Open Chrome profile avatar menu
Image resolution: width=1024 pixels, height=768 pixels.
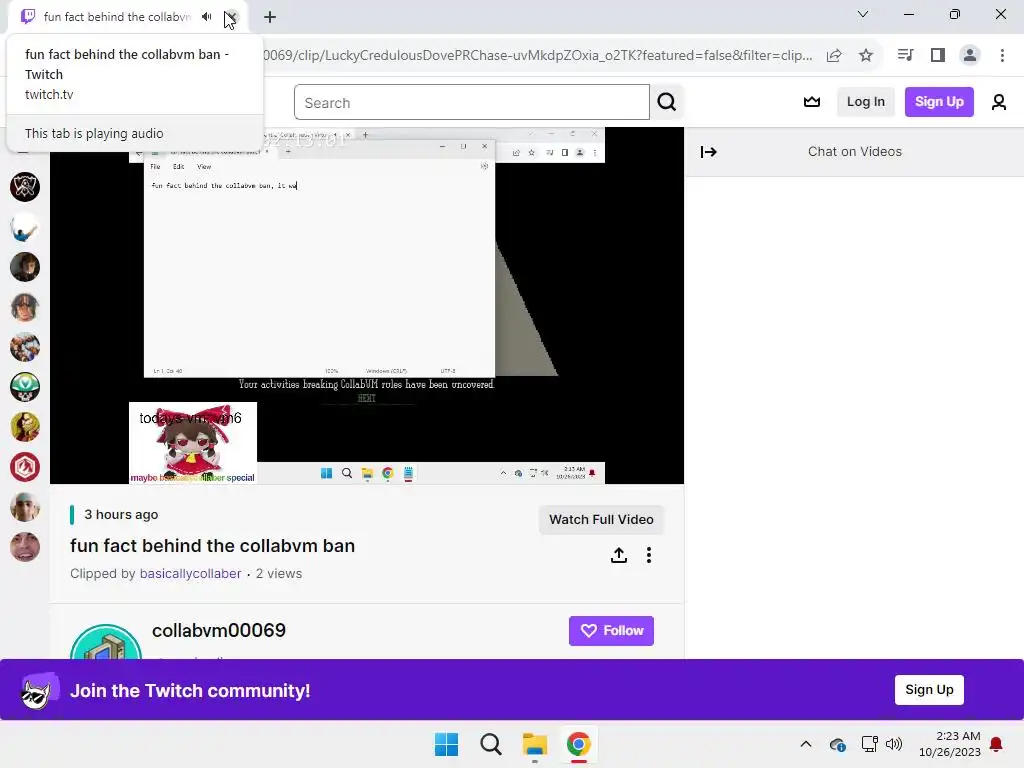[970, 56]
